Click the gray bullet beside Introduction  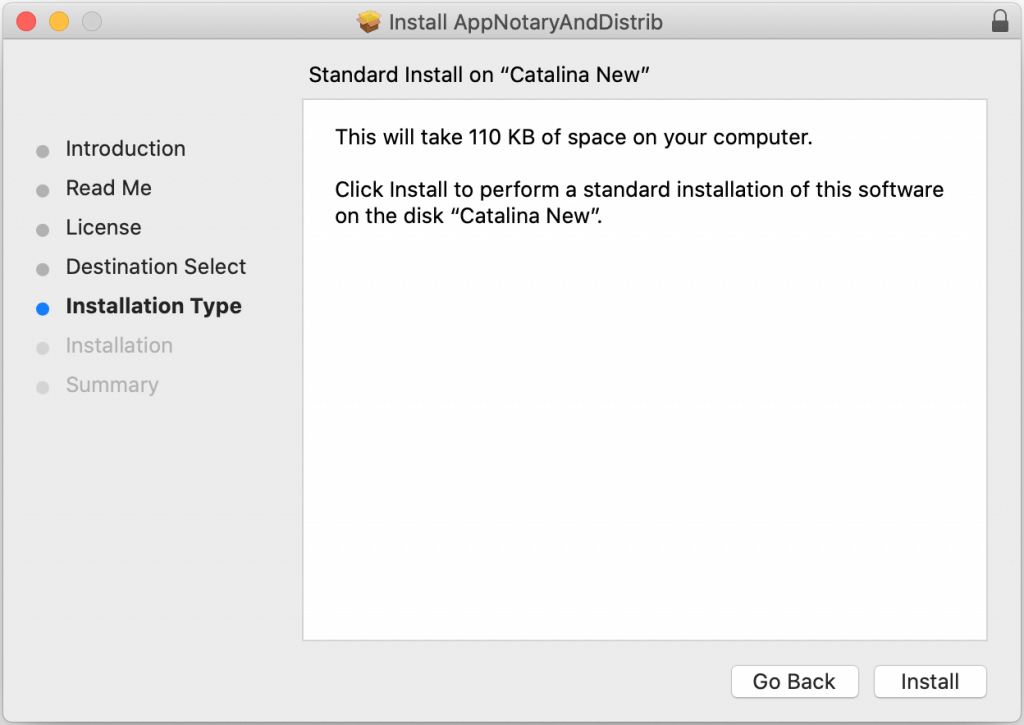[42, 151]
